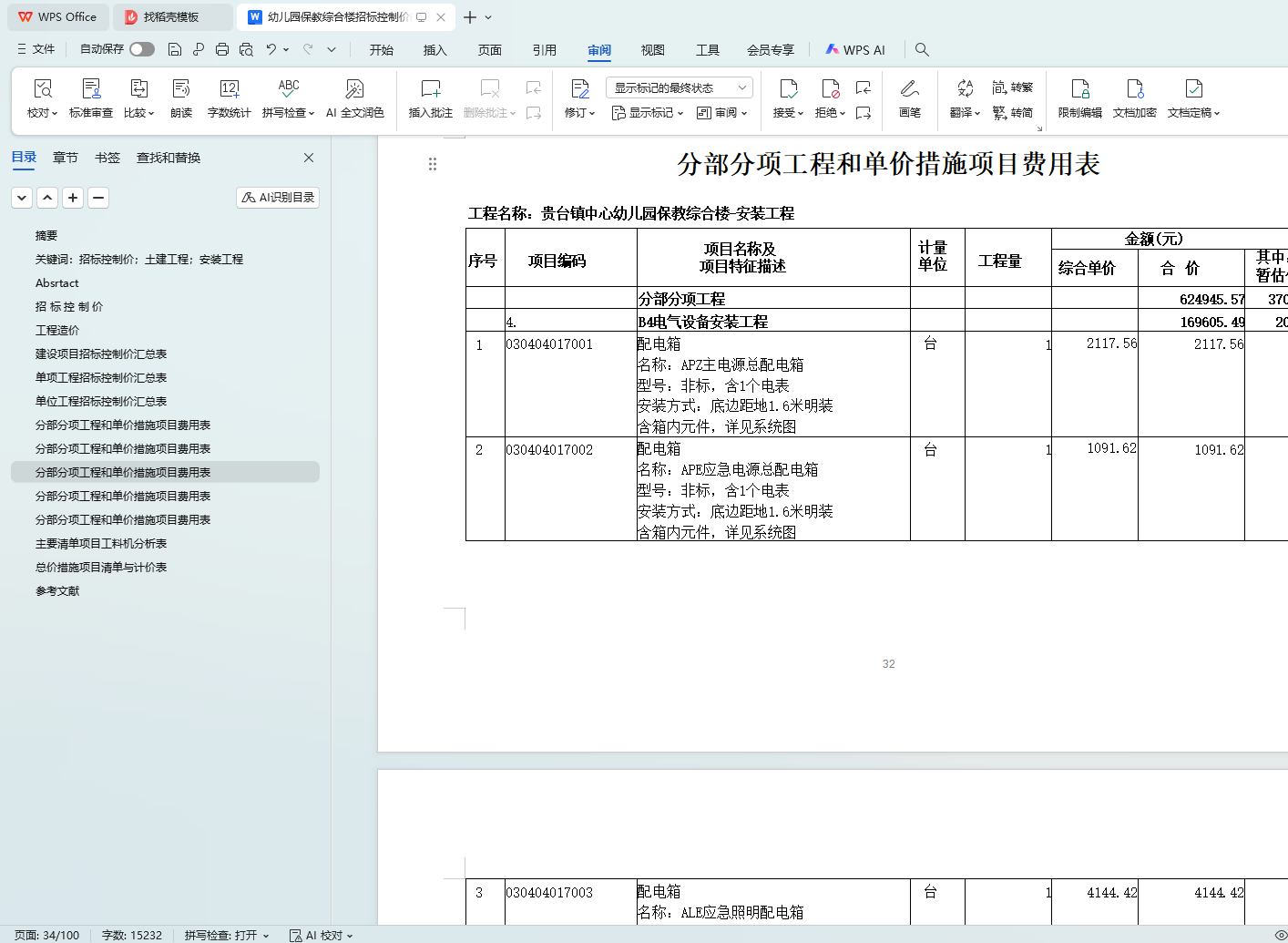Switch to the 章节 sidebar tab
This screenshot has height=943, width=1288.
pyautogui.click(x=66, y=158)
